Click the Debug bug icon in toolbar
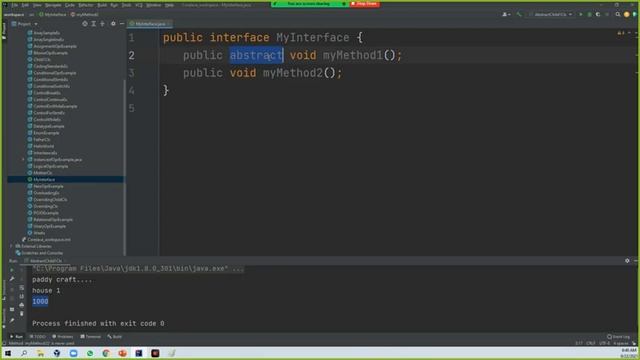The image size is (640, 360). [x=589, y=14]
